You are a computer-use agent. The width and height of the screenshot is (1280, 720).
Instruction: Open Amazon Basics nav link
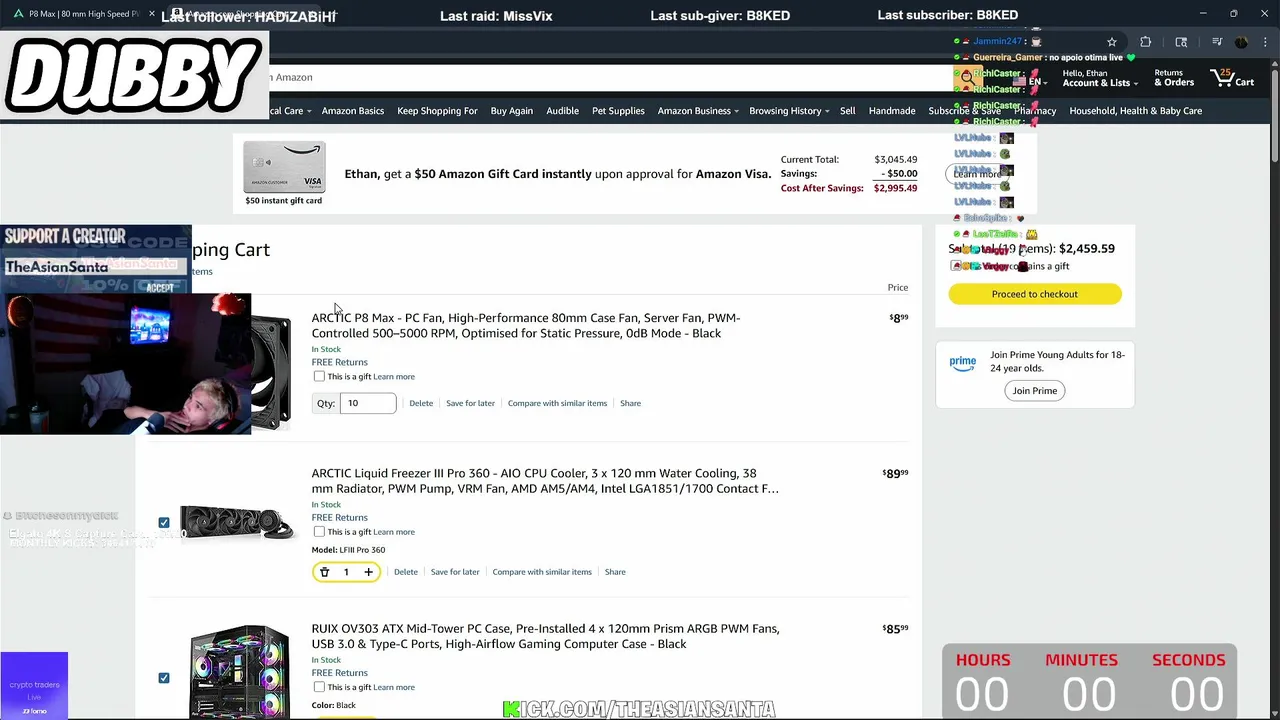click(x=353, y=111)
